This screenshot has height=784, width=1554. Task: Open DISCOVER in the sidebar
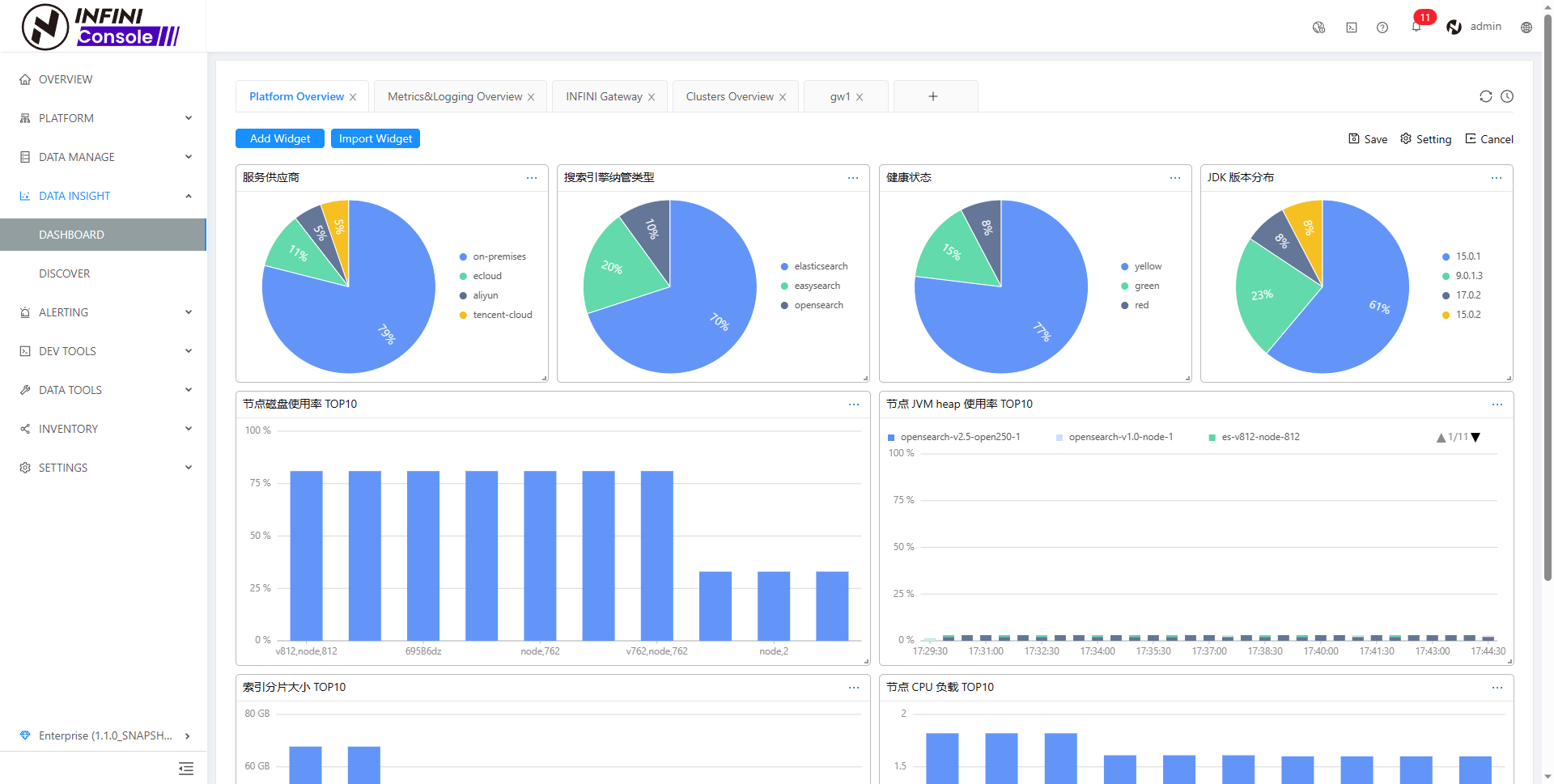tap(104, 273)
